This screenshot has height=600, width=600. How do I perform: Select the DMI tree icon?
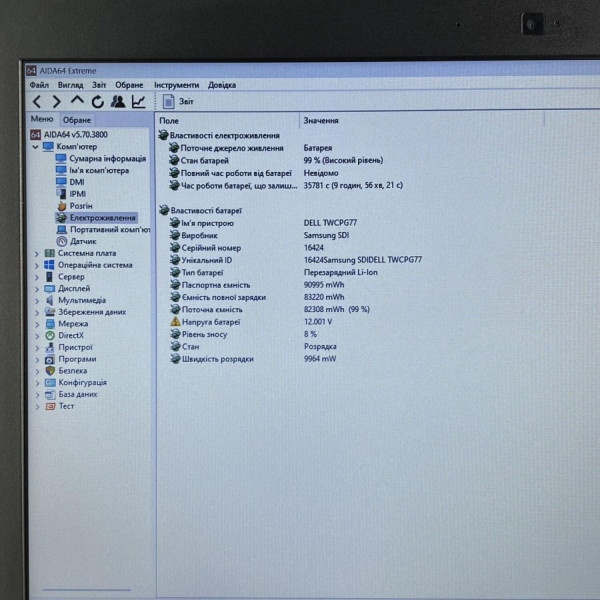coord(61,182)
